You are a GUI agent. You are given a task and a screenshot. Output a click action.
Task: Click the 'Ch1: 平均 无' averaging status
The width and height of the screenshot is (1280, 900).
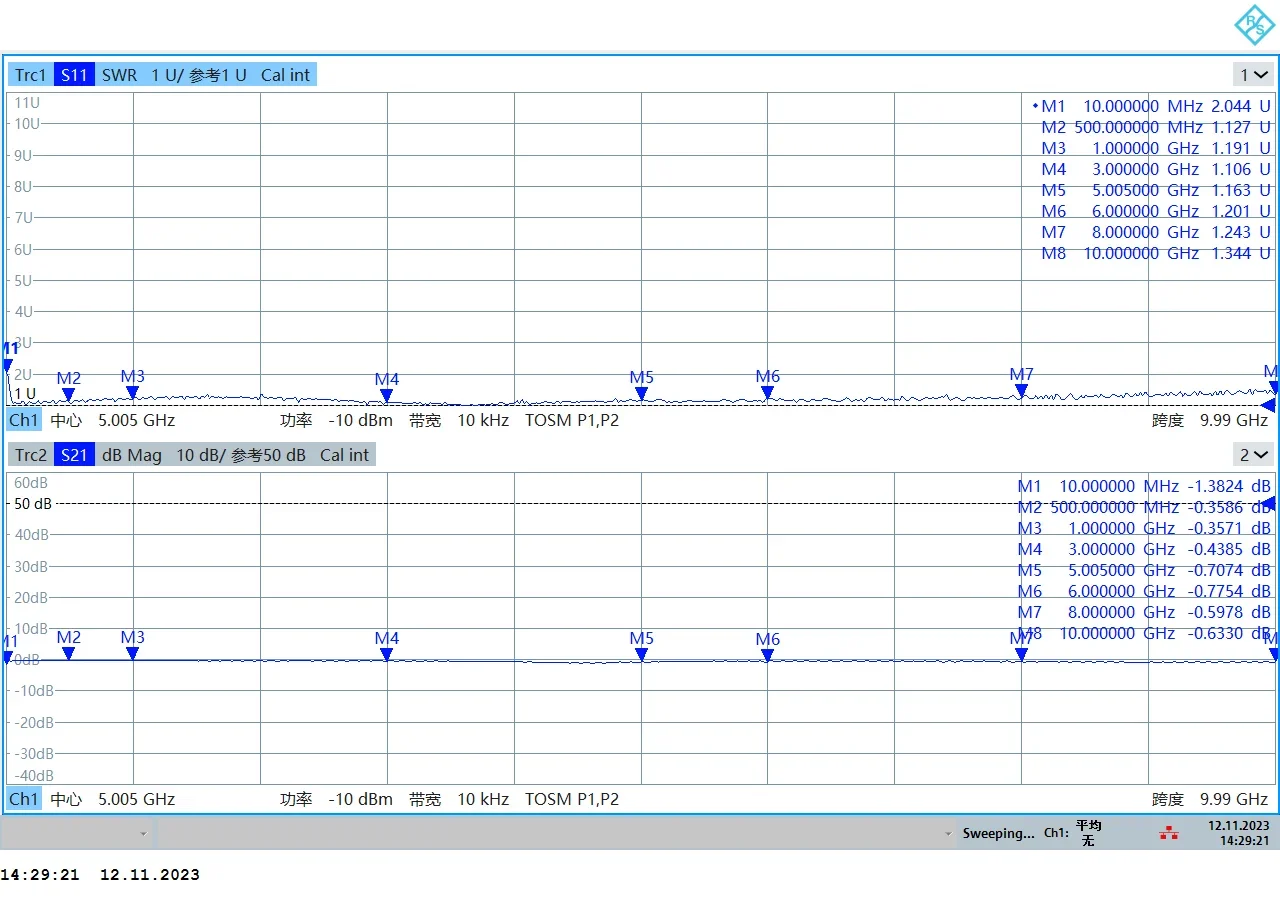tap(1073, 833)
